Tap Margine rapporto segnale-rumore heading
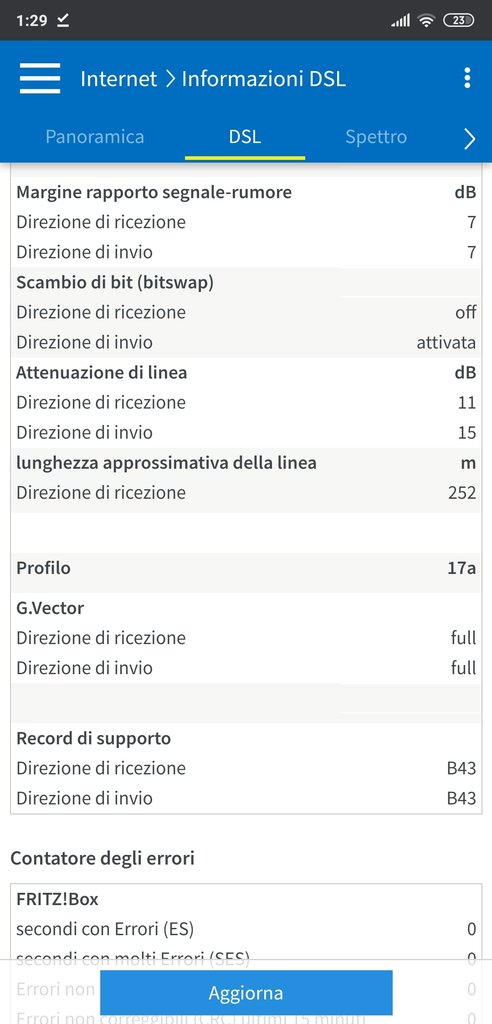The image size is (492, 1024). pos(154,193)
